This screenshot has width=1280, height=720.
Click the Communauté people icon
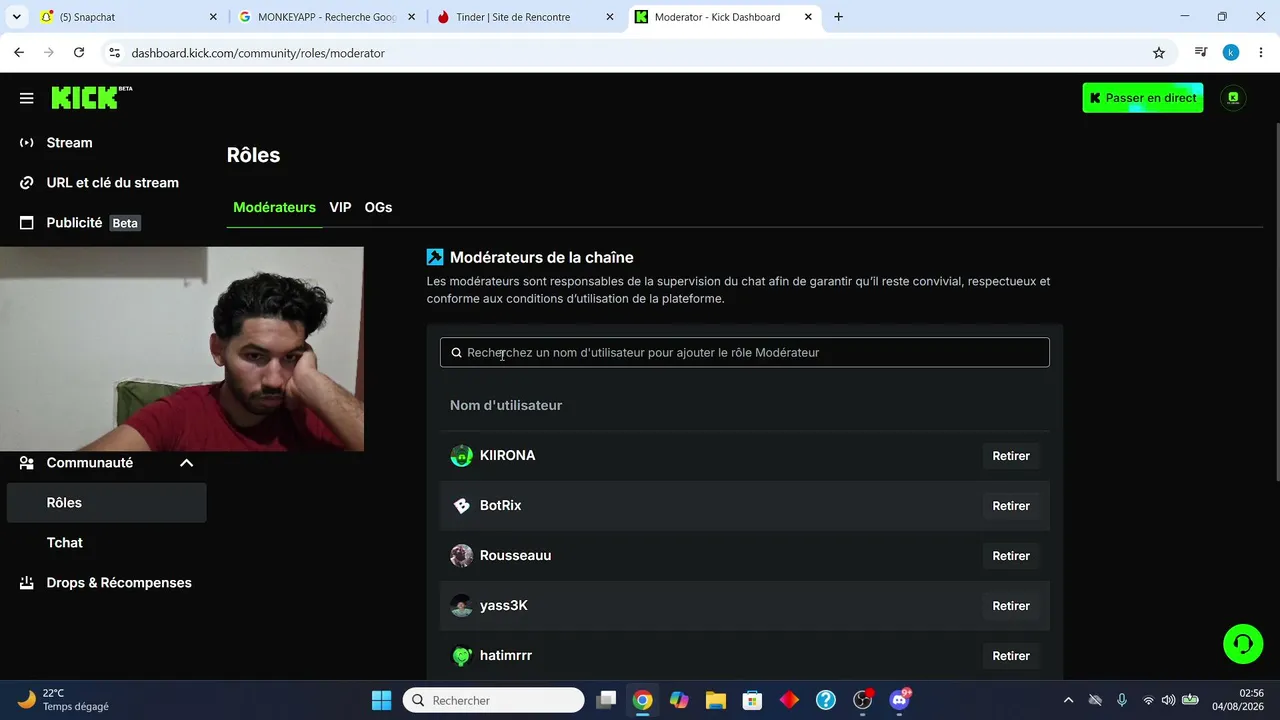tap(27, 463)
